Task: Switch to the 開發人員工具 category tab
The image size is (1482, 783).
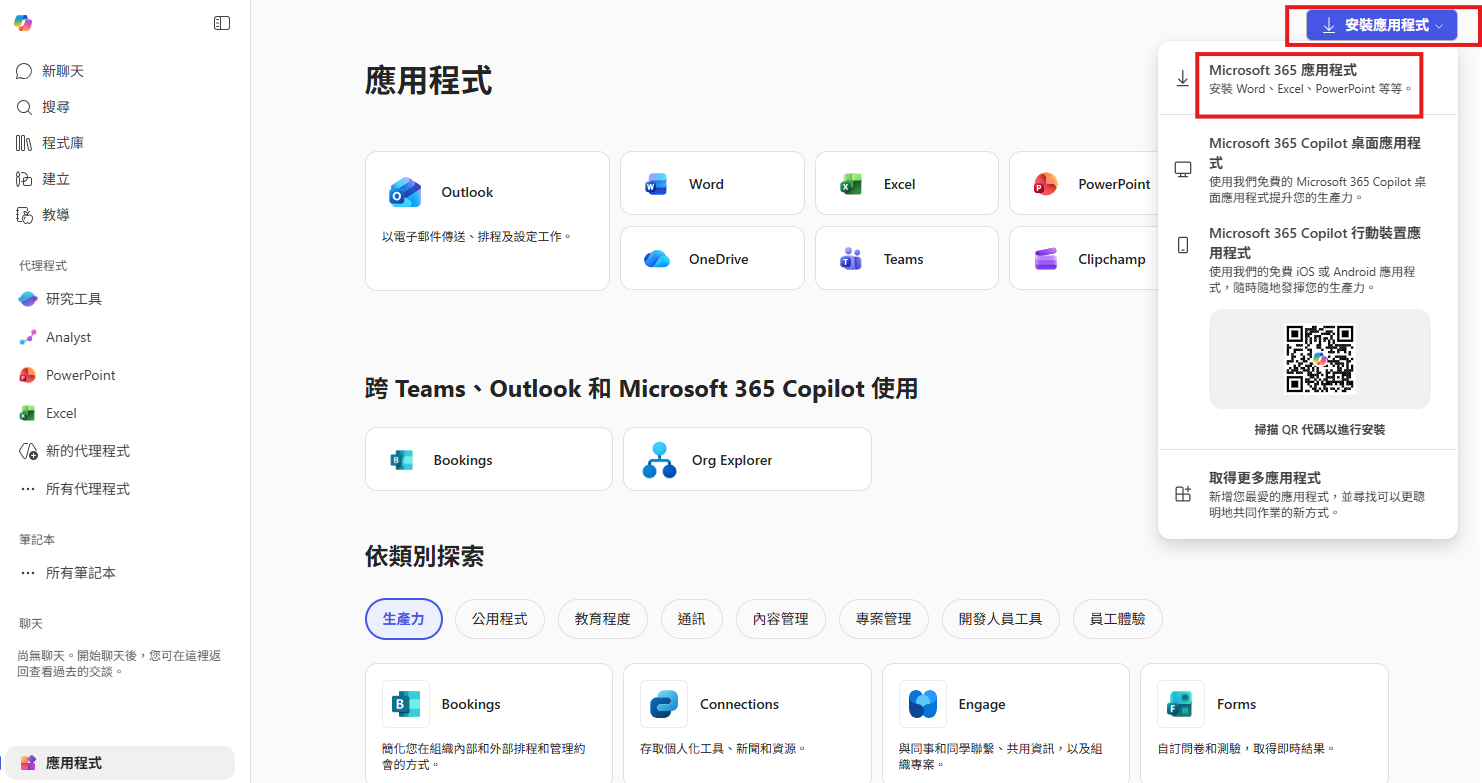Action: (1001, 619)
